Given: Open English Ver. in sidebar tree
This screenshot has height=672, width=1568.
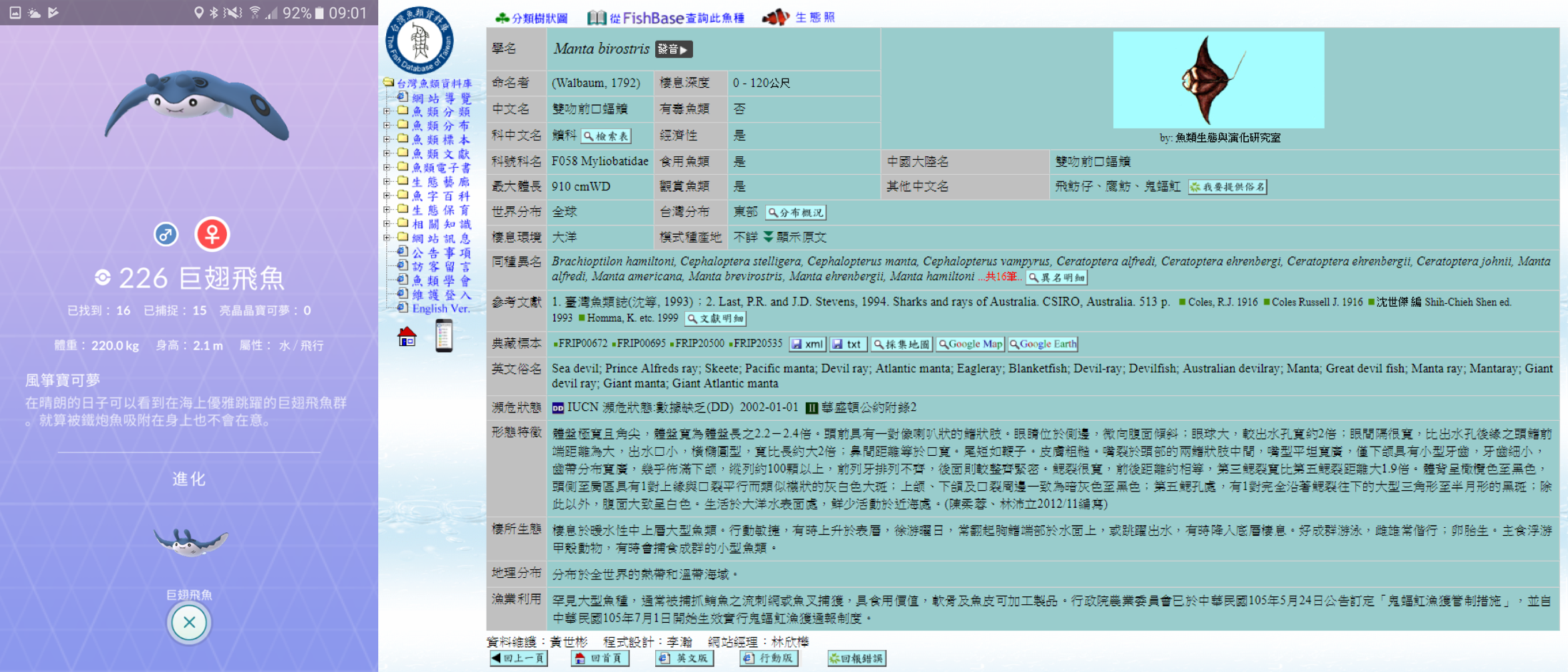Looking at the screenshot, I should [x=440, y=308].
